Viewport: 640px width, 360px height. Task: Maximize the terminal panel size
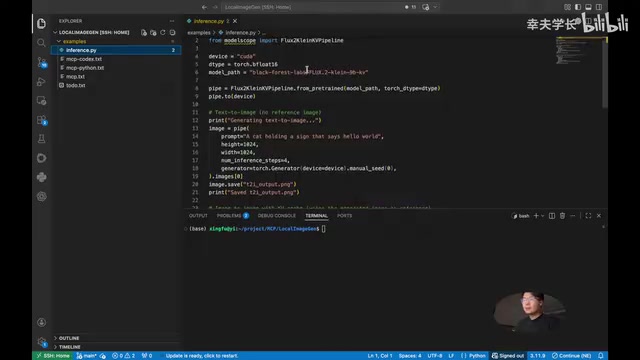pos(588,216)
